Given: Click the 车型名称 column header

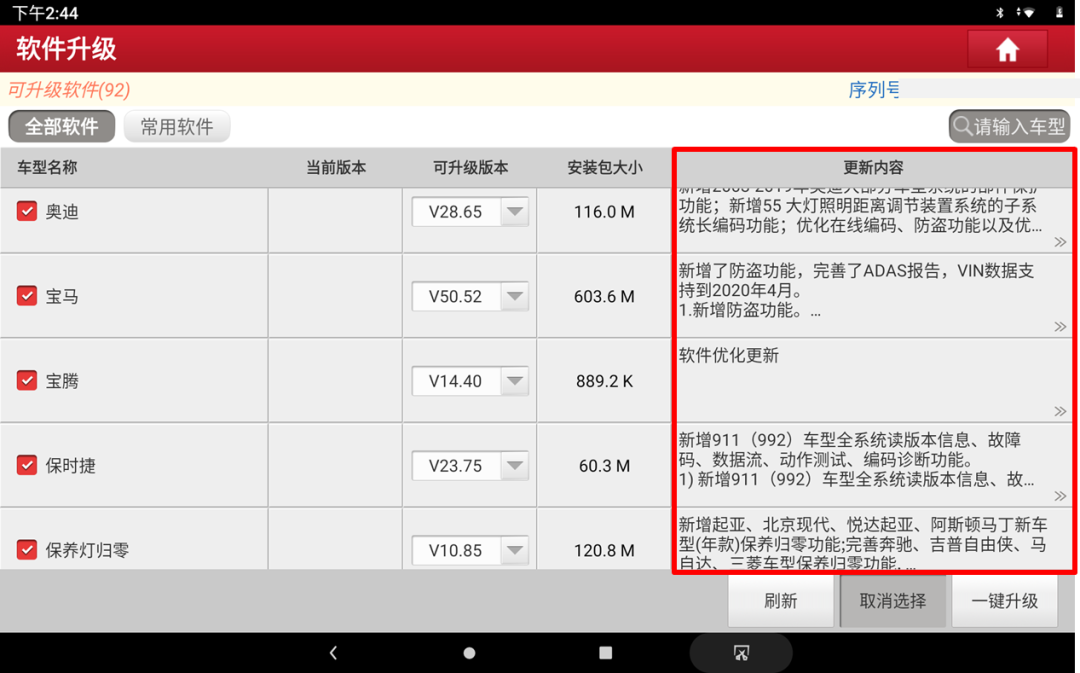Looking at the screenshot, I should (x=48, y=167).
